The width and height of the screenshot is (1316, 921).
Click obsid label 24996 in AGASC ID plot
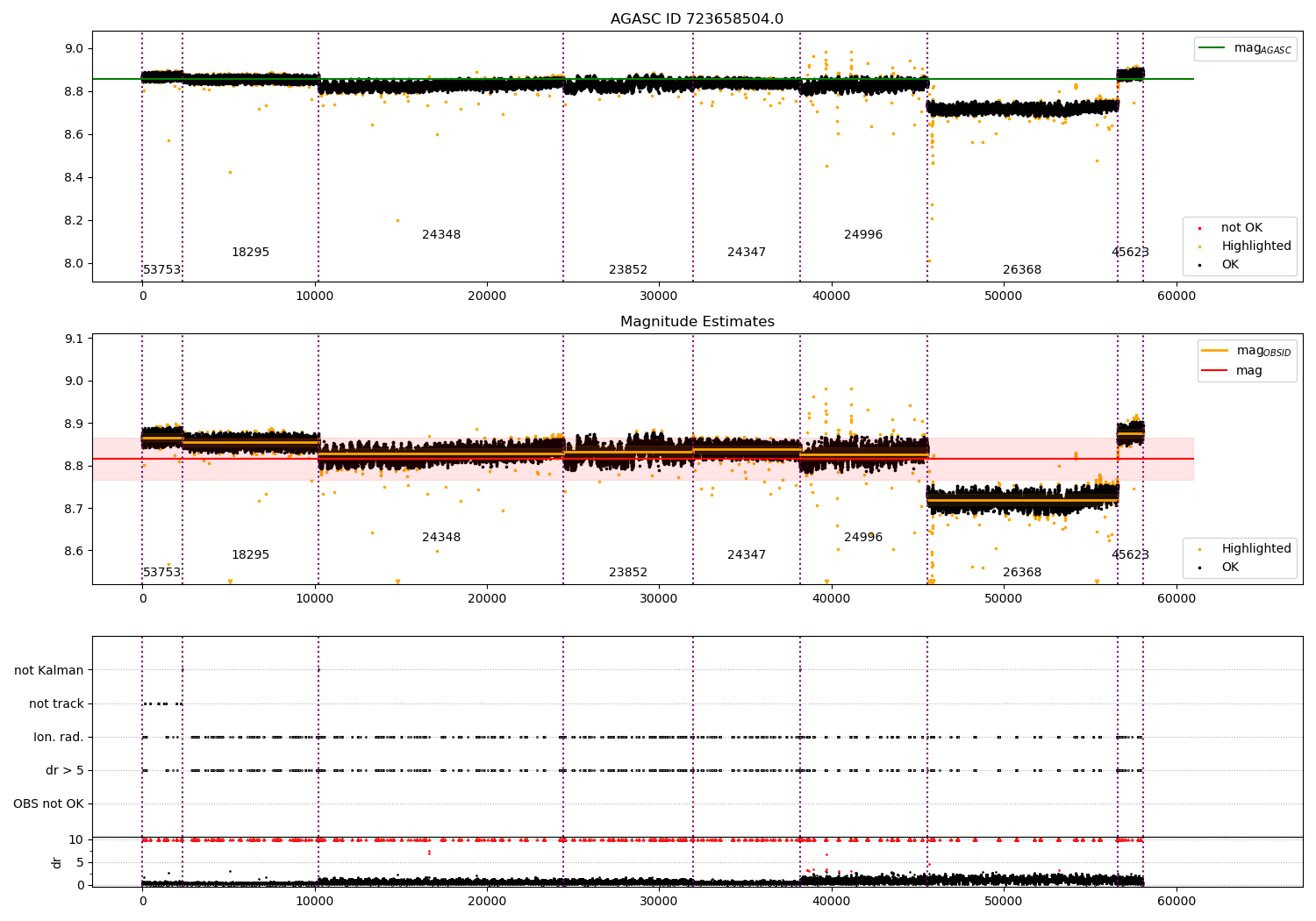[x=863, y=235]
